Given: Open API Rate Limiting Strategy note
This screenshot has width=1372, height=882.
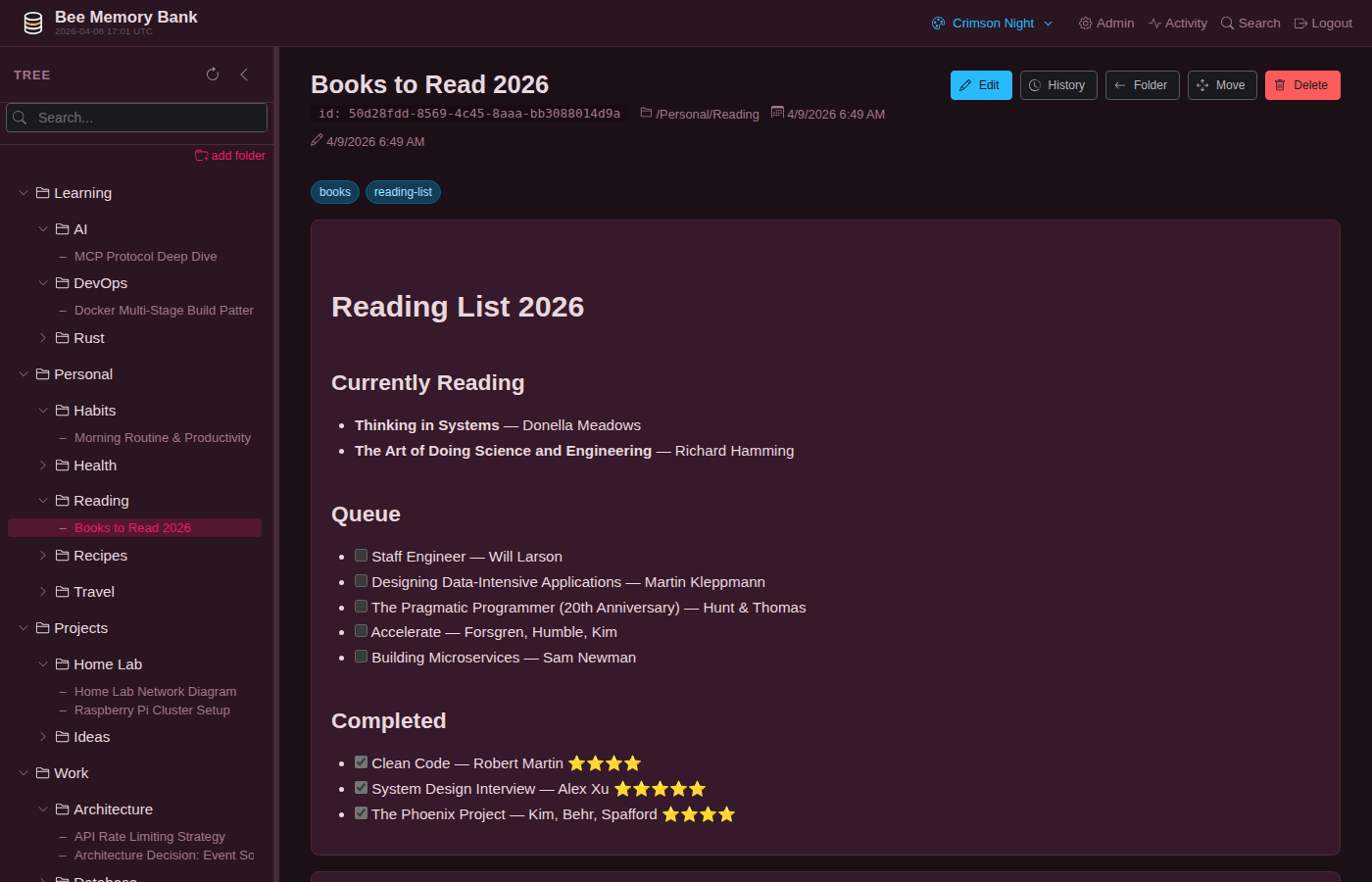Looking at the screenshot, I should pos(150,837).
